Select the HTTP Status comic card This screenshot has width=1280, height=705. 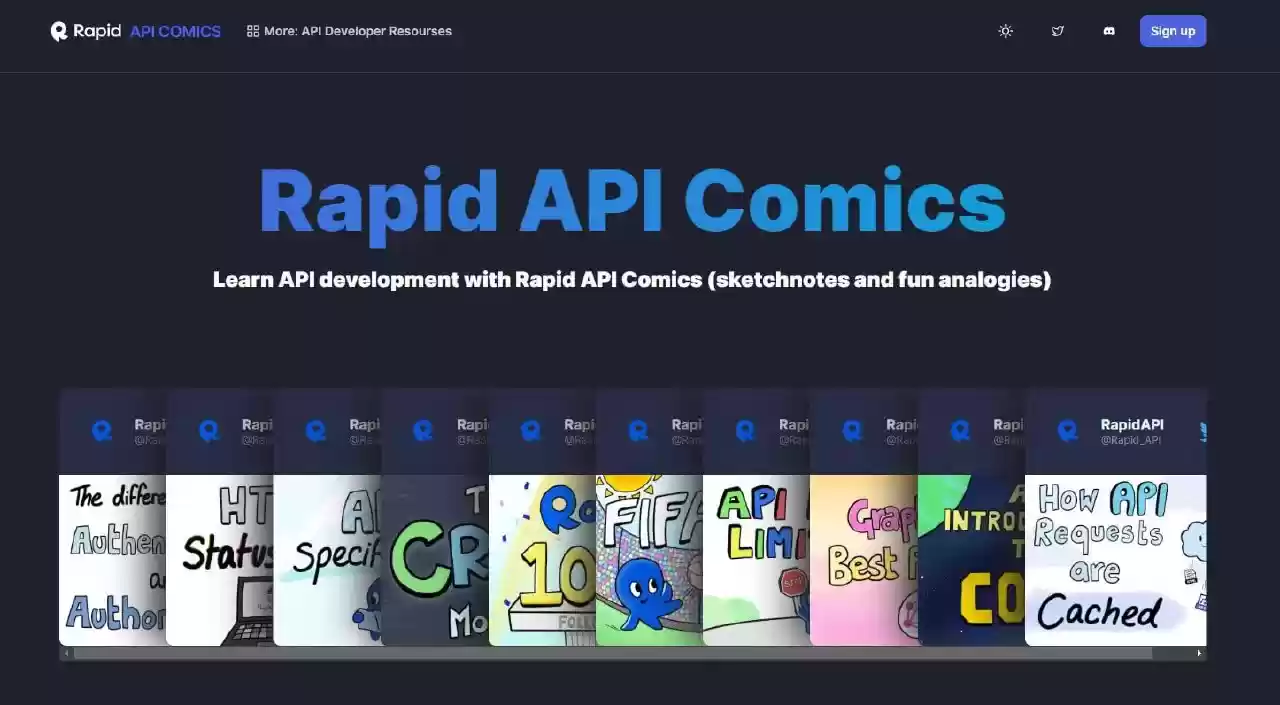click(x=219, y=558)
